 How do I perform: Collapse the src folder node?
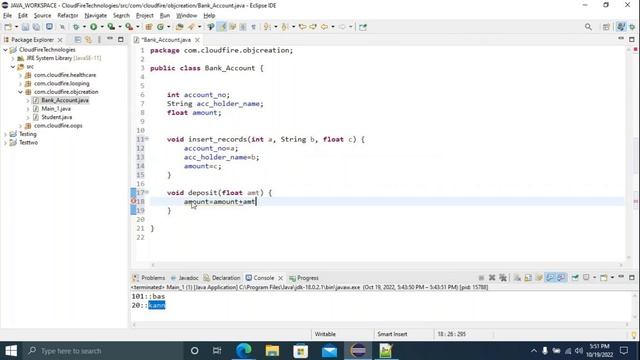point(13,67)
